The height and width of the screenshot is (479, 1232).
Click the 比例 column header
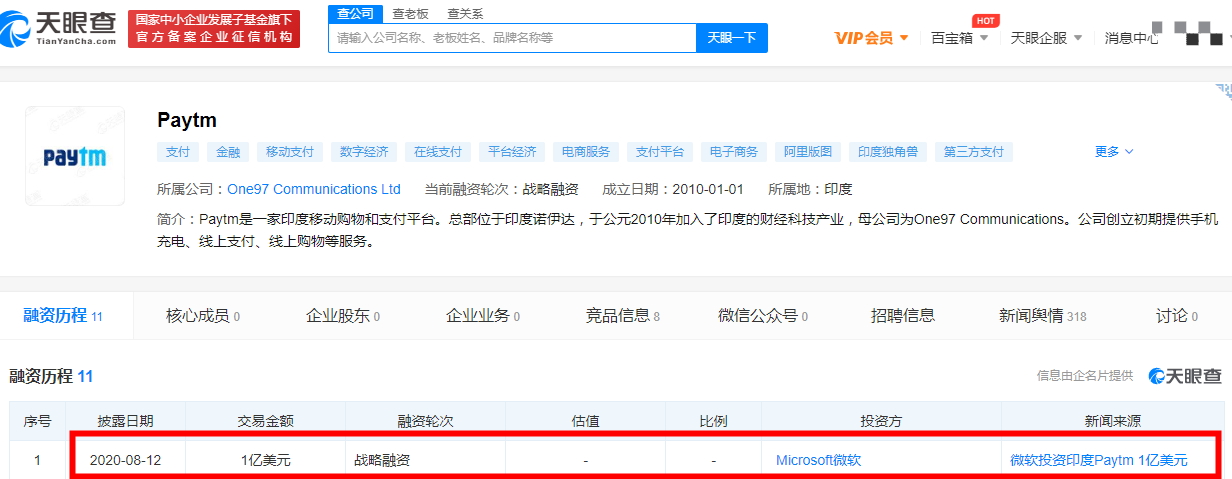(x=713, y=421)
